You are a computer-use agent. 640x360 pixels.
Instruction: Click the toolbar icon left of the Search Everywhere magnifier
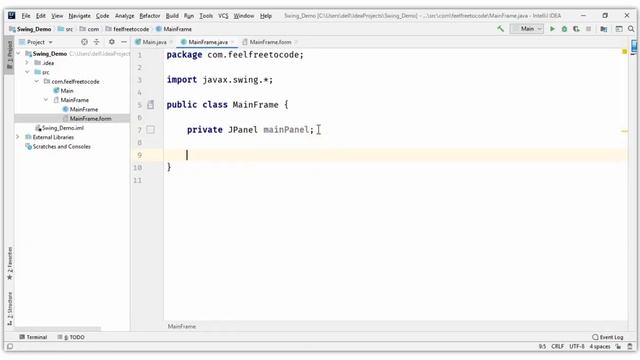pos(619,29)
